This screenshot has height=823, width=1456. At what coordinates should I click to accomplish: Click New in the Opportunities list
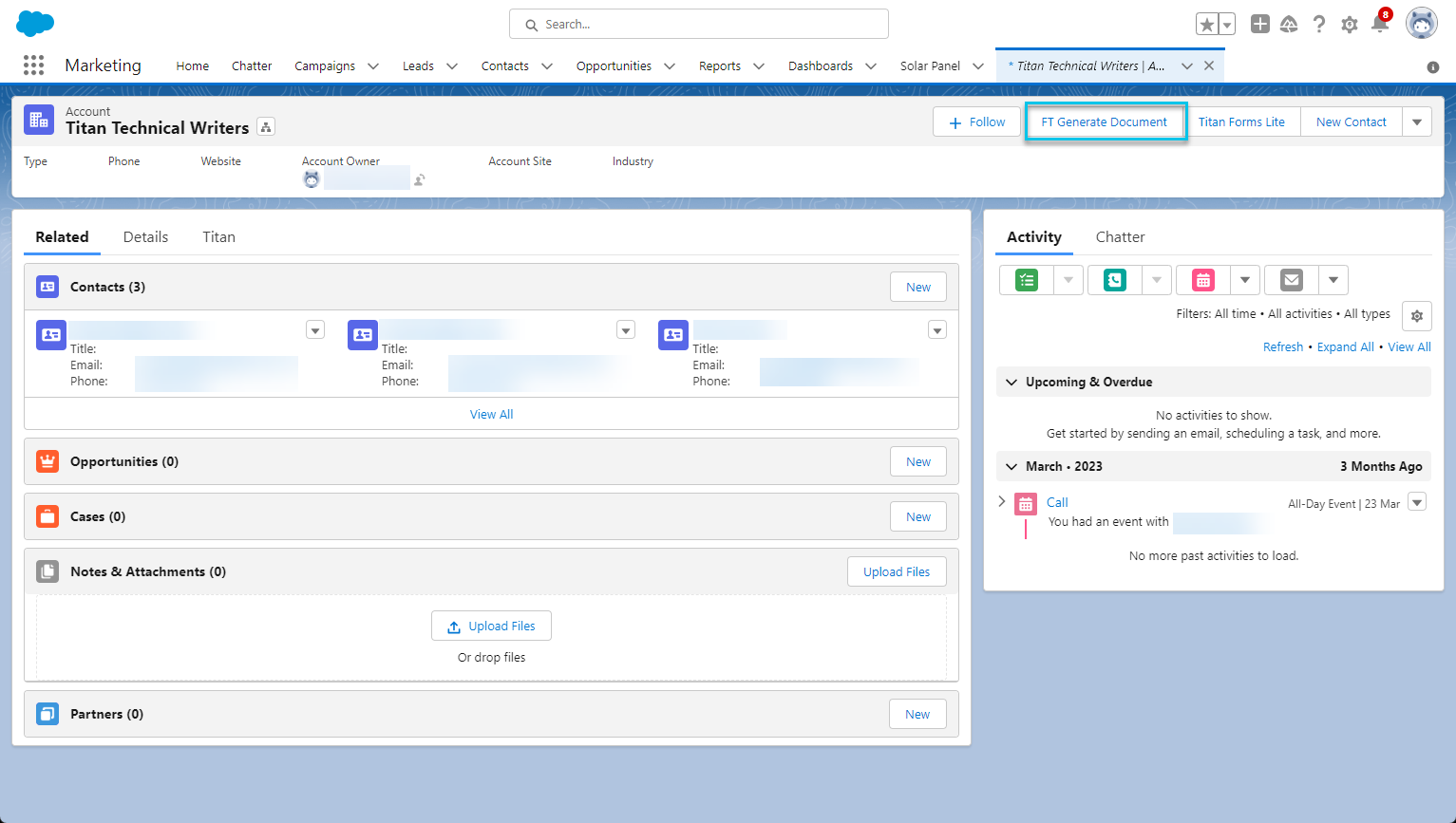tap(918, 461)
